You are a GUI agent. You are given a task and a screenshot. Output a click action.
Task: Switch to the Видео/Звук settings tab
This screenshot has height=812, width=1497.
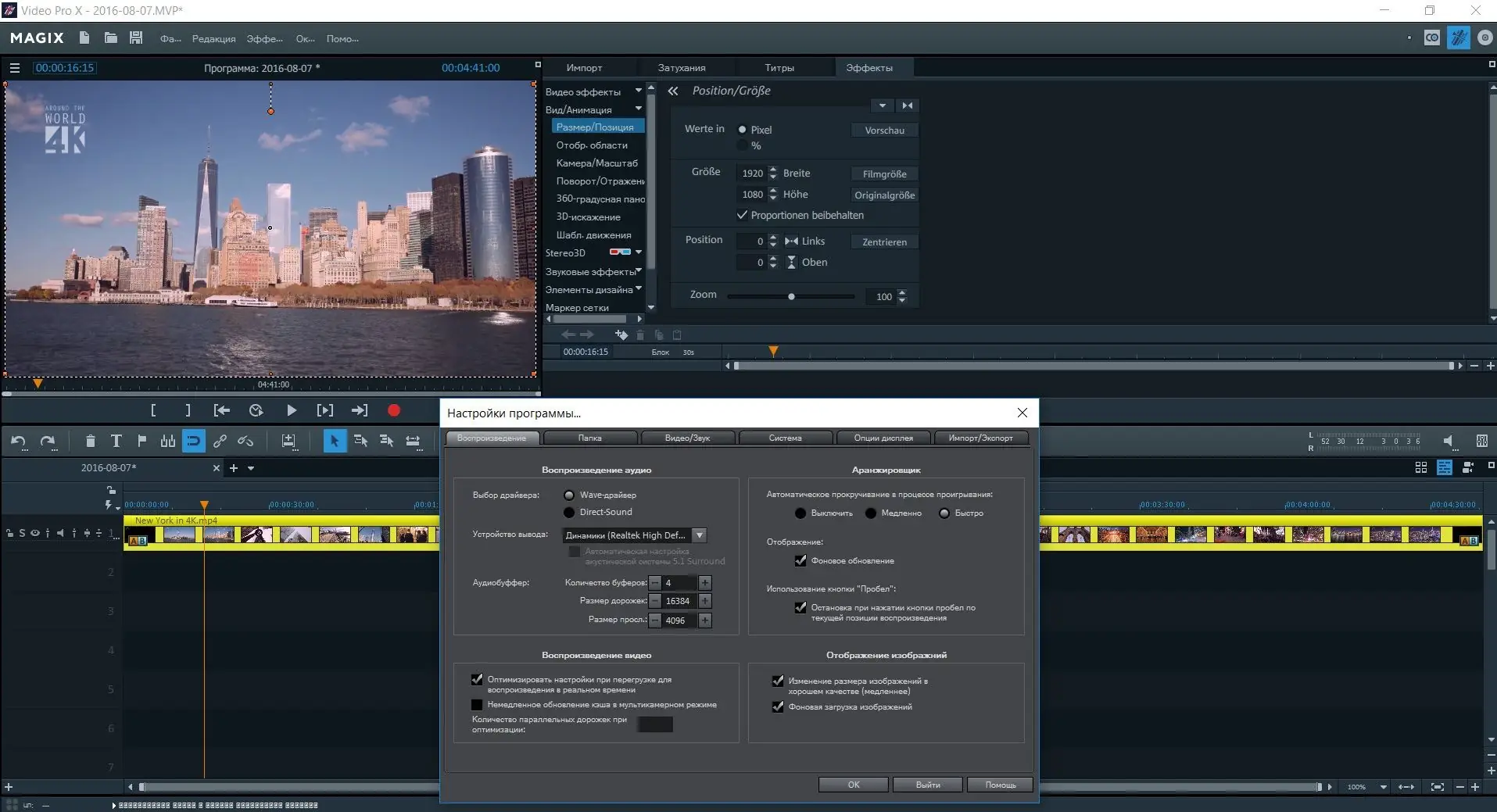687,438
